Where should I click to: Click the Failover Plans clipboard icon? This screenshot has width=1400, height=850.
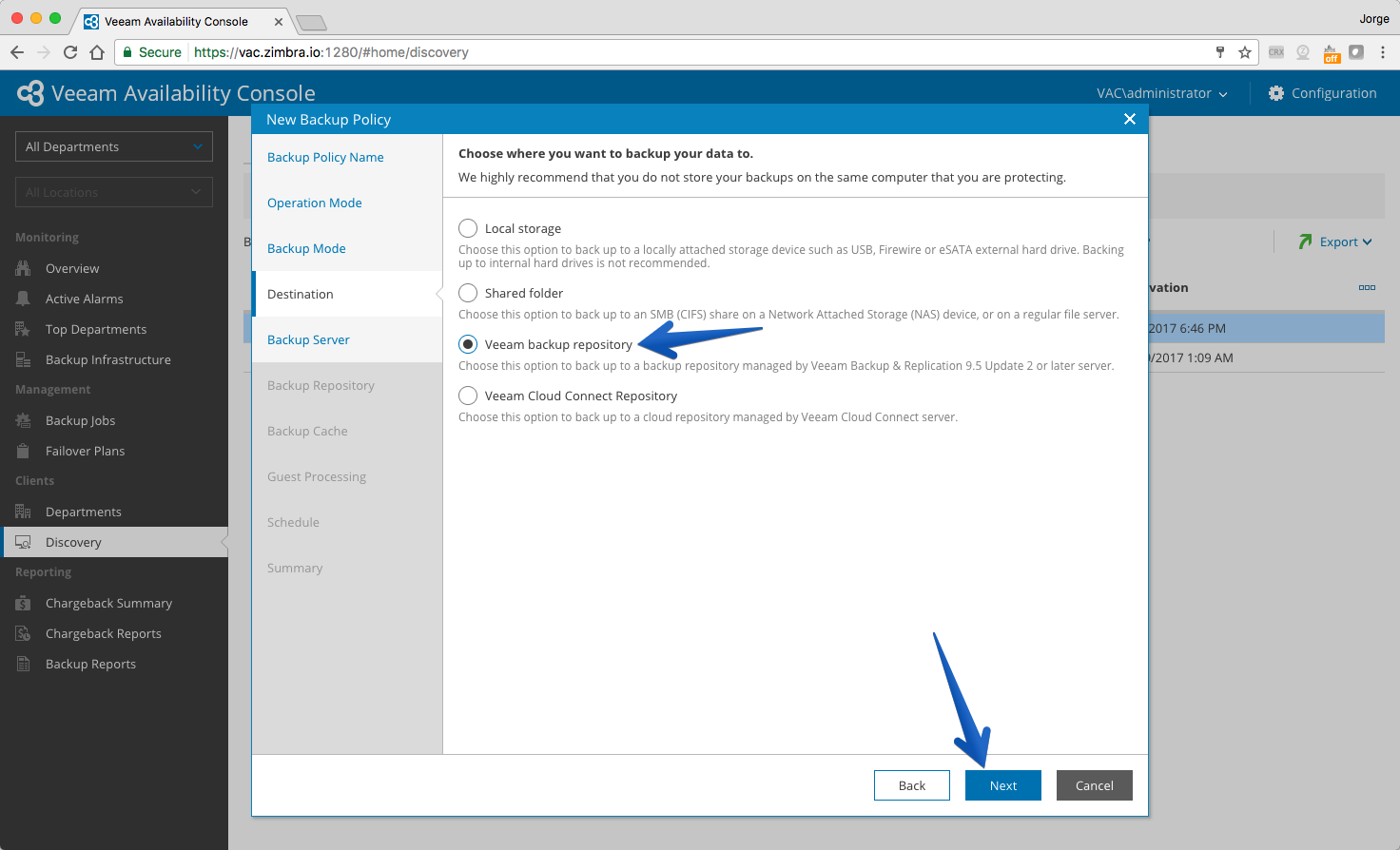[x=23, y=451]
